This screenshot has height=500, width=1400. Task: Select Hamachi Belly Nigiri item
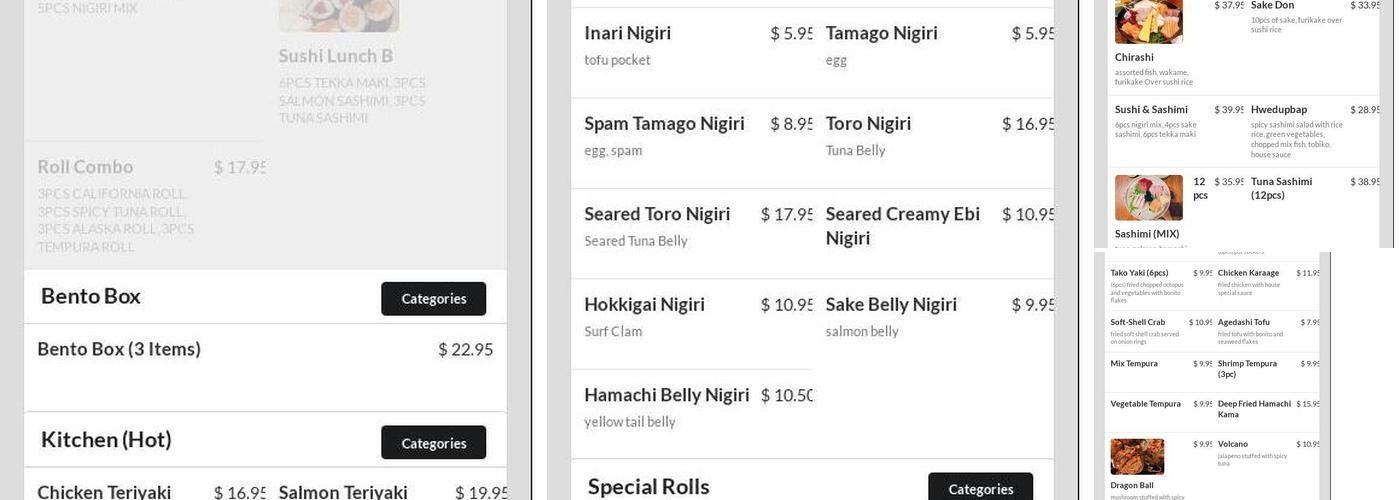coord(666,395)
